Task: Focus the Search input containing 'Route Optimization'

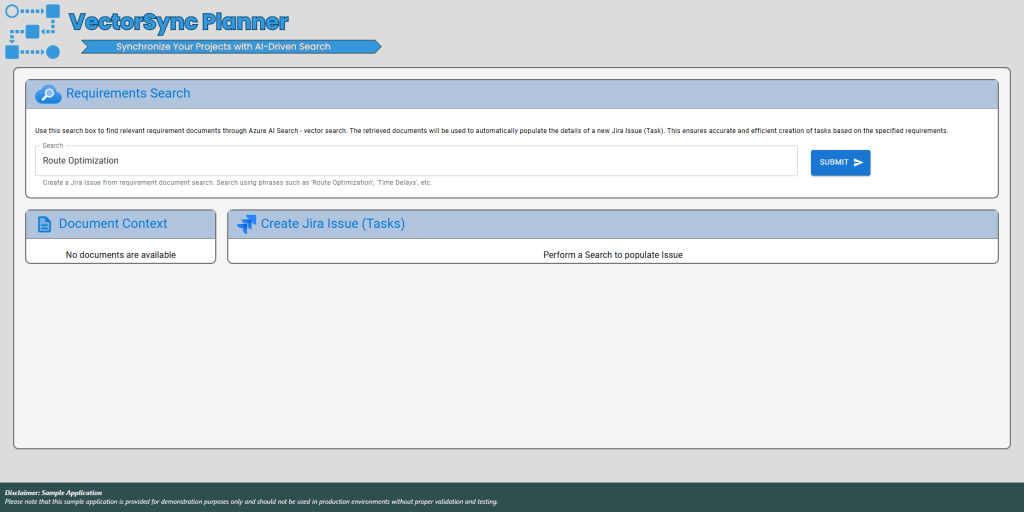Action: tap(415, 161)
